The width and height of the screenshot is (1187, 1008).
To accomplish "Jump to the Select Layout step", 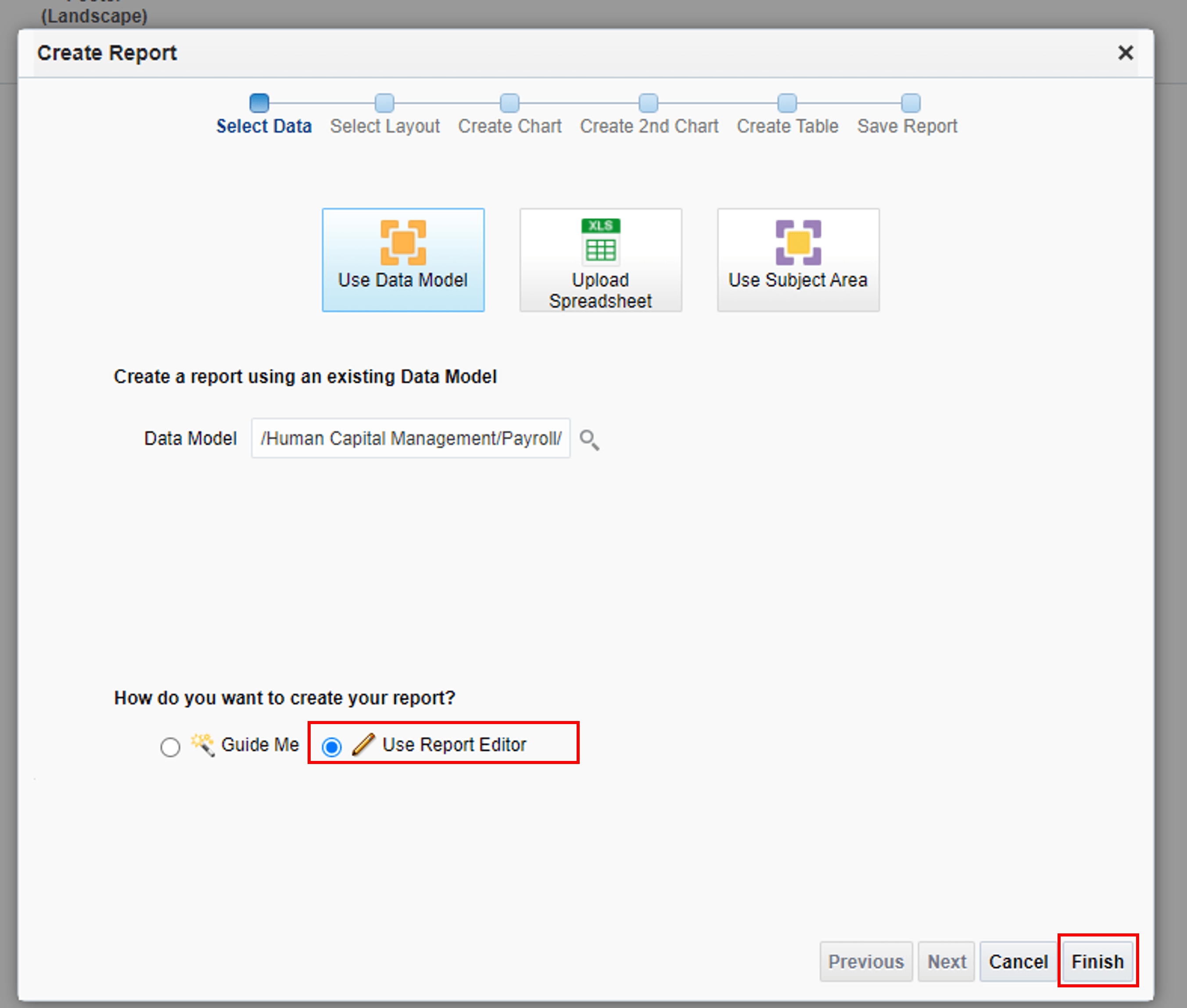I will coord(384,104).
